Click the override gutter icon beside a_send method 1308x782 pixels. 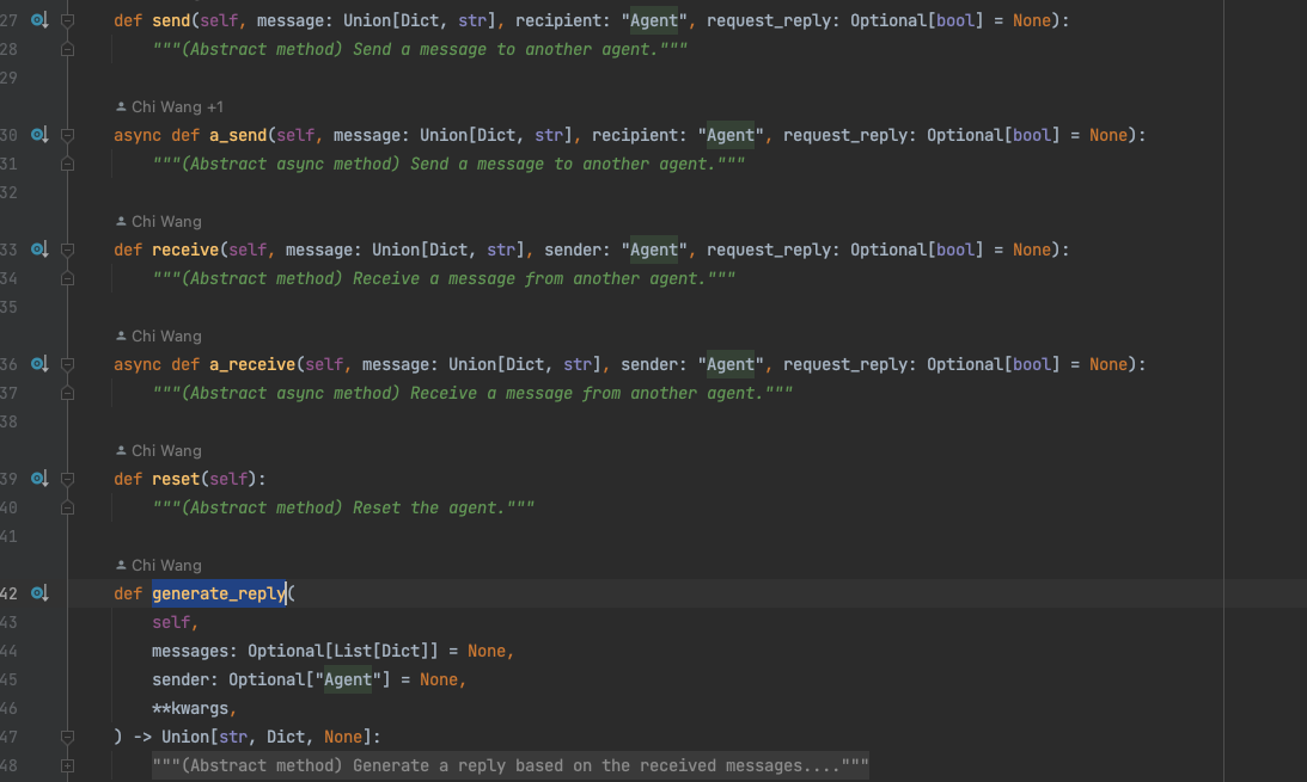(x=39, y=135)
